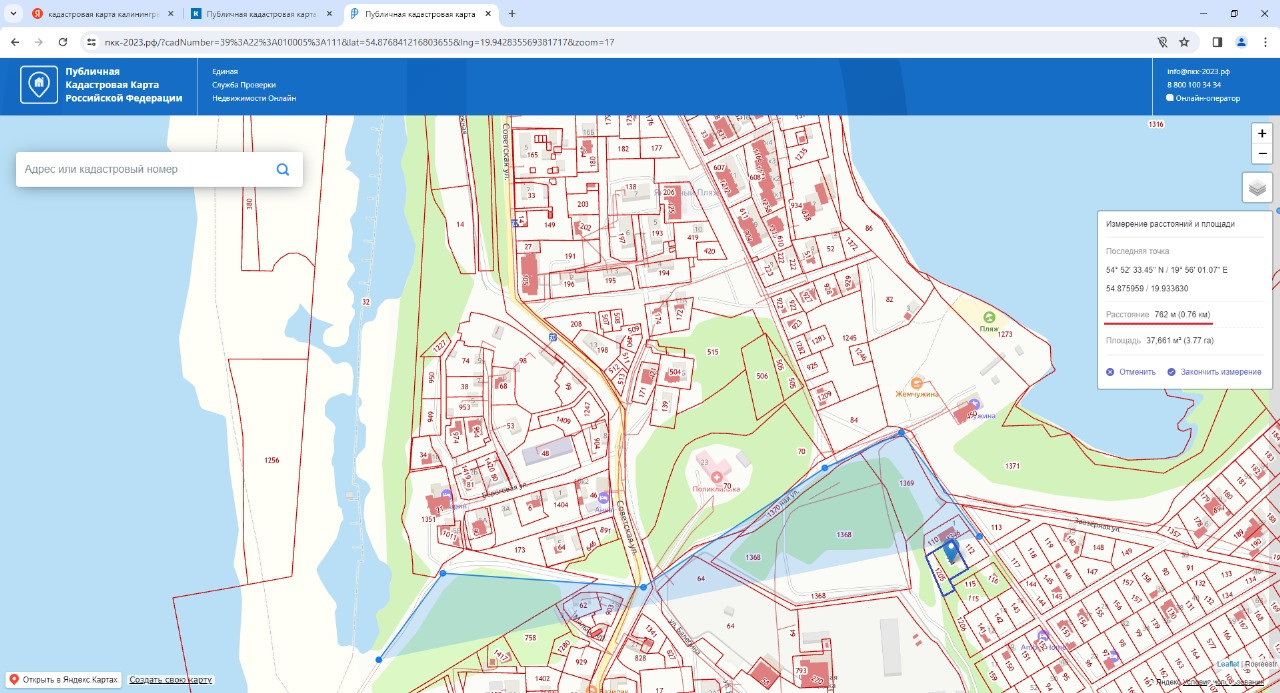The image size is (1280, 693).
Task: Bookmark this page with star icon
Action: (x=1184, y=42)
